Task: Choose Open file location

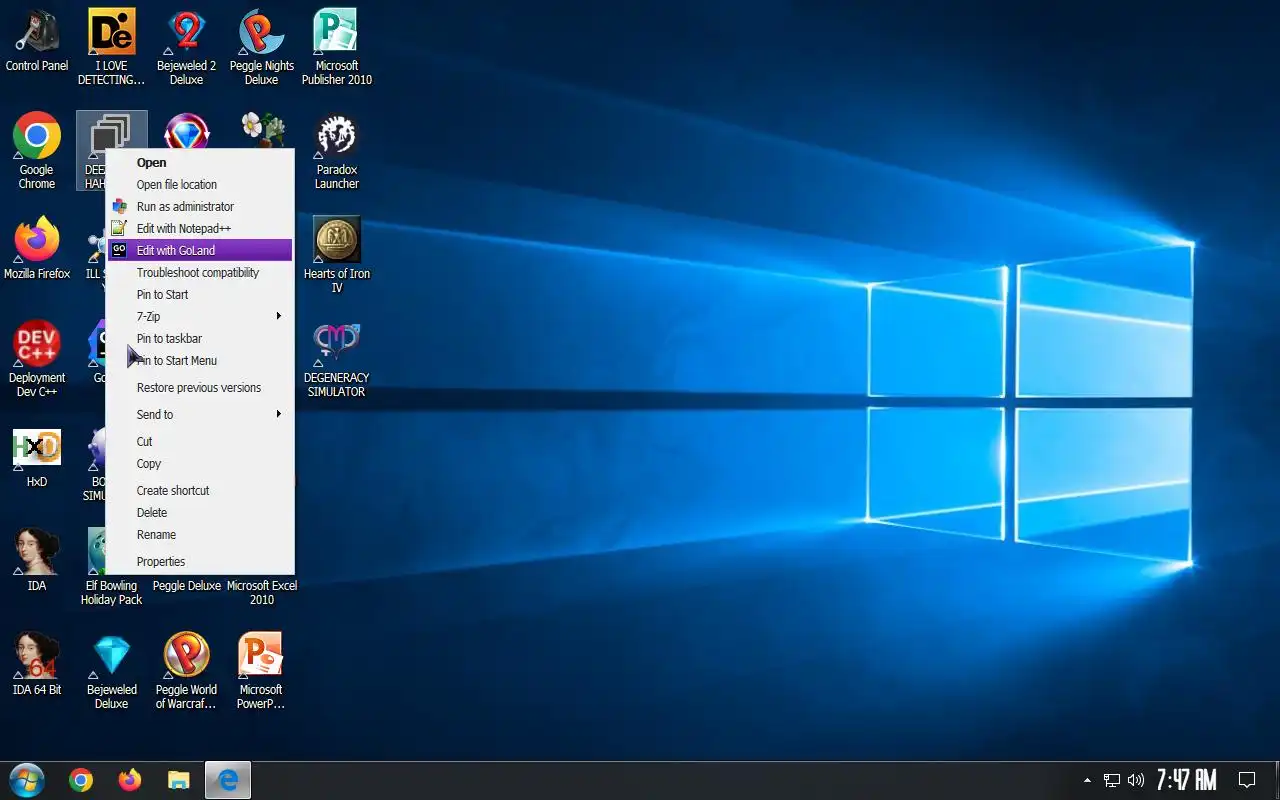Action: [x=200, y=185]
